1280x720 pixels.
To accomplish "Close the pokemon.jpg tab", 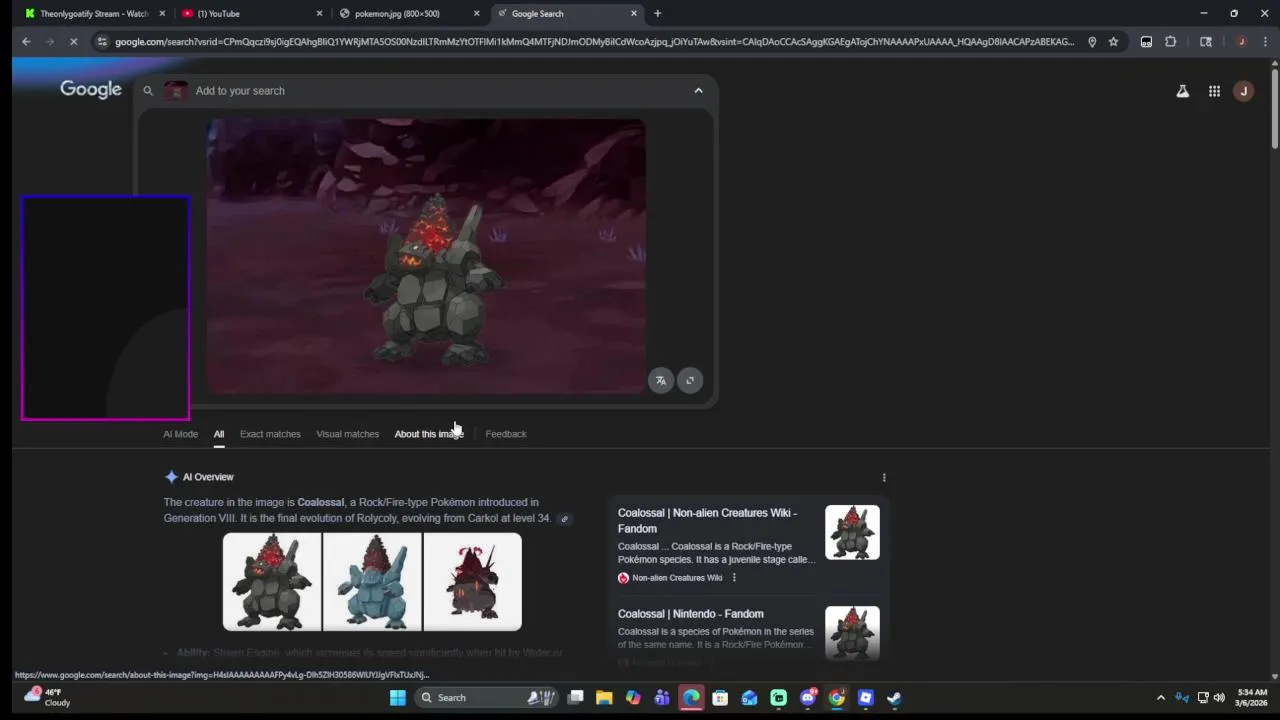I will pyautogui.click(x=476, y=14).
